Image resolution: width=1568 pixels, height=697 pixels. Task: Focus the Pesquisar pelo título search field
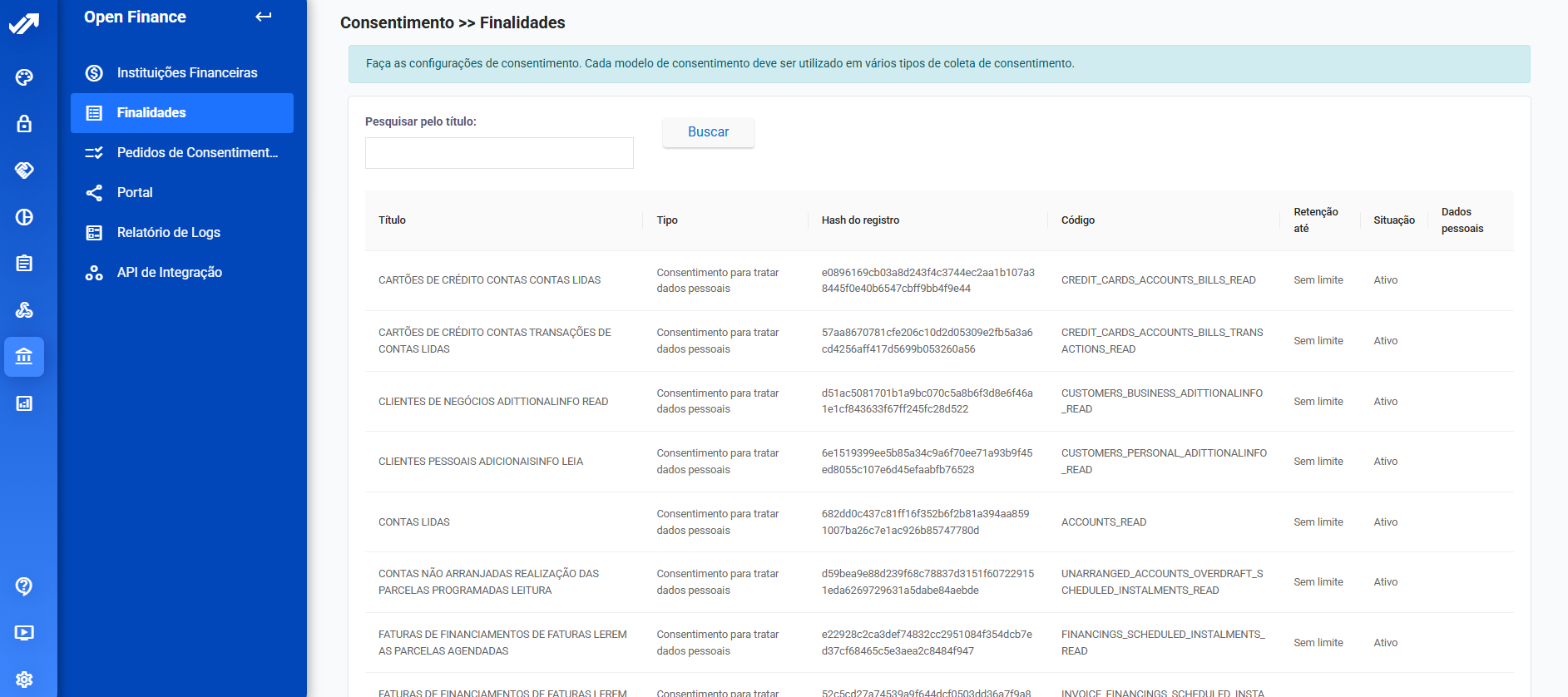(x=499, y=153)
